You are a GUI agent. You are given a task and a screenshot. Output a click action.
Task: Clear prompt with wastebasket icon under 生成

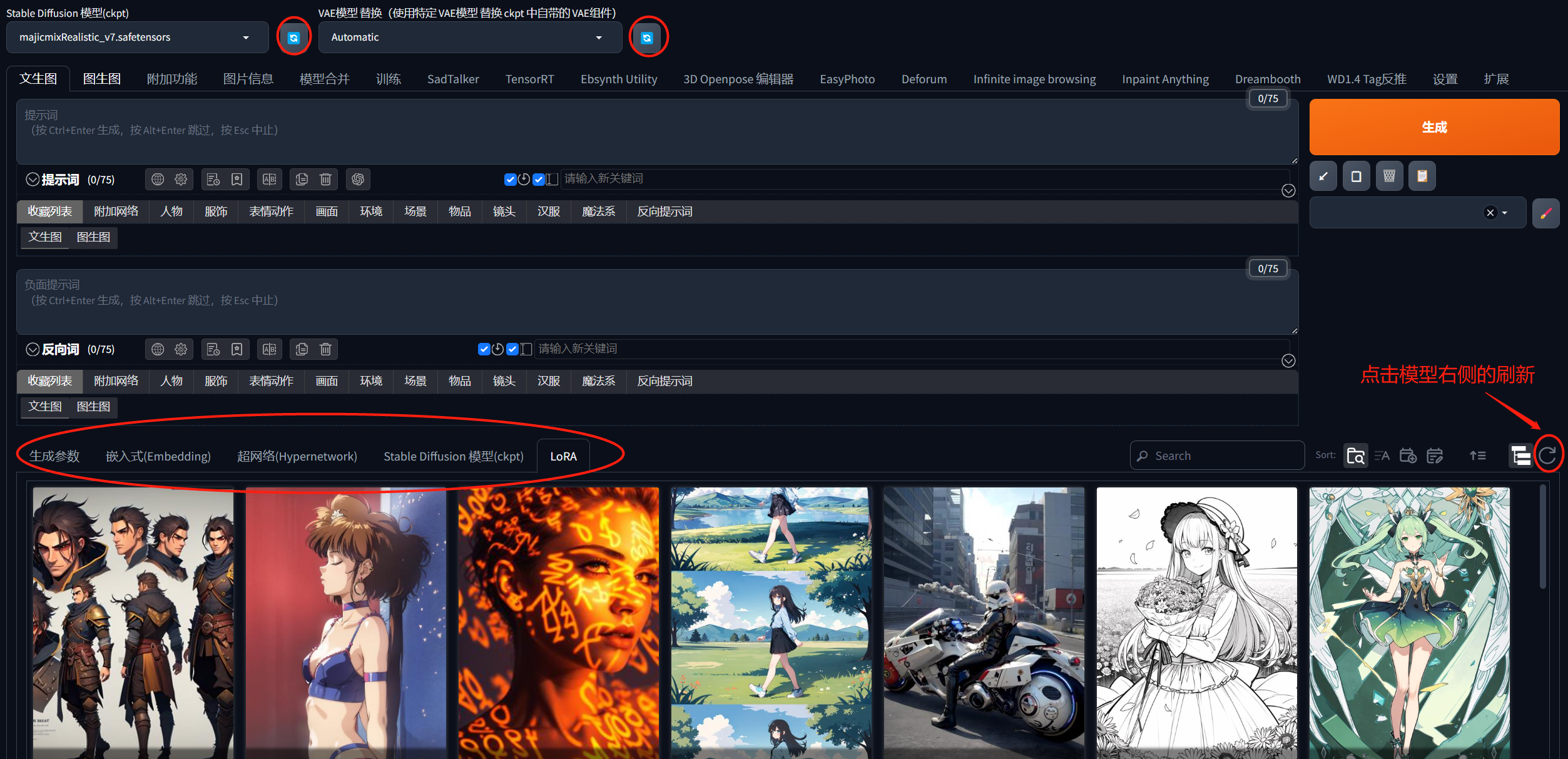(x=1389, y=176)
